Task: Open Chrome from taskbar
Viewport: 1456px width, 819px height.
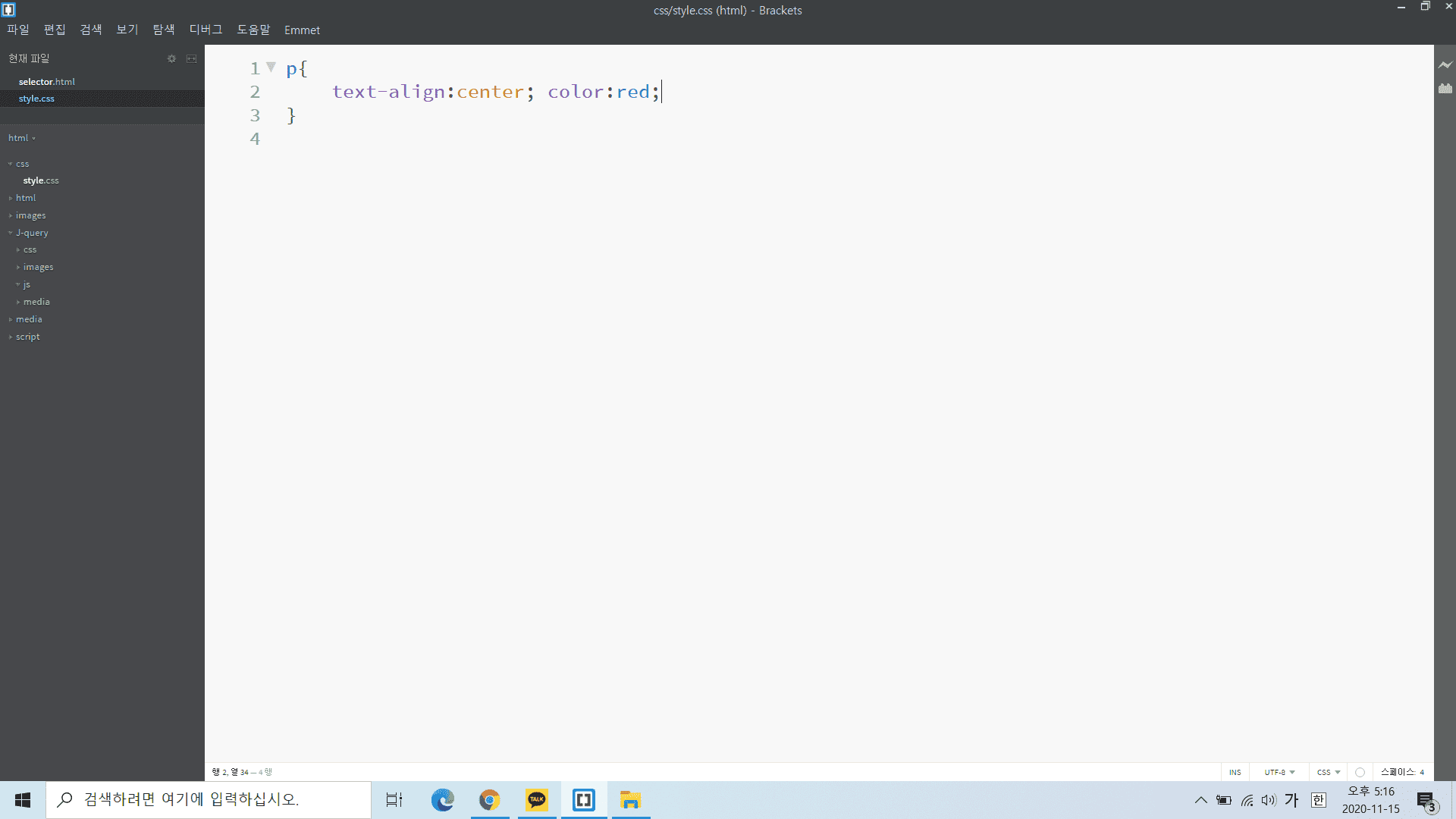Action: click(490, 800)
